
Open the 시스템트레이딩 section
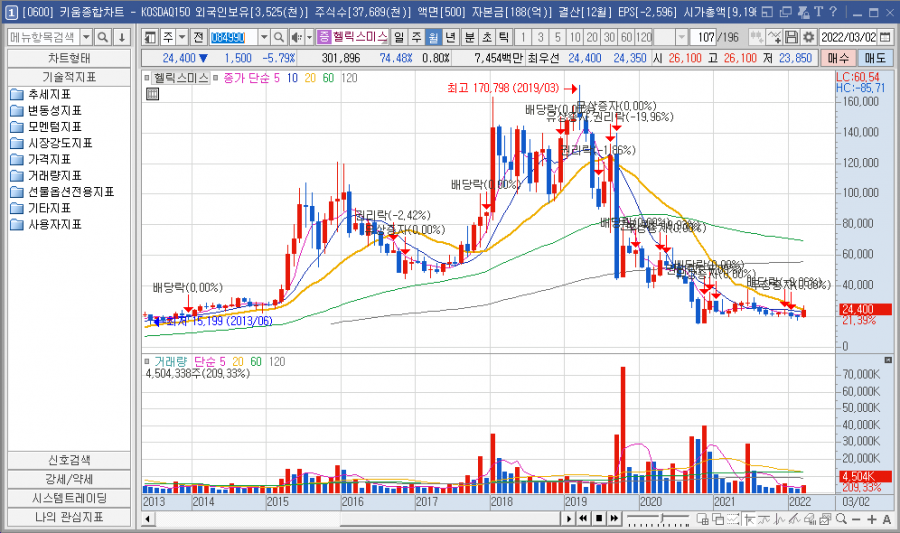pos(69,498)
